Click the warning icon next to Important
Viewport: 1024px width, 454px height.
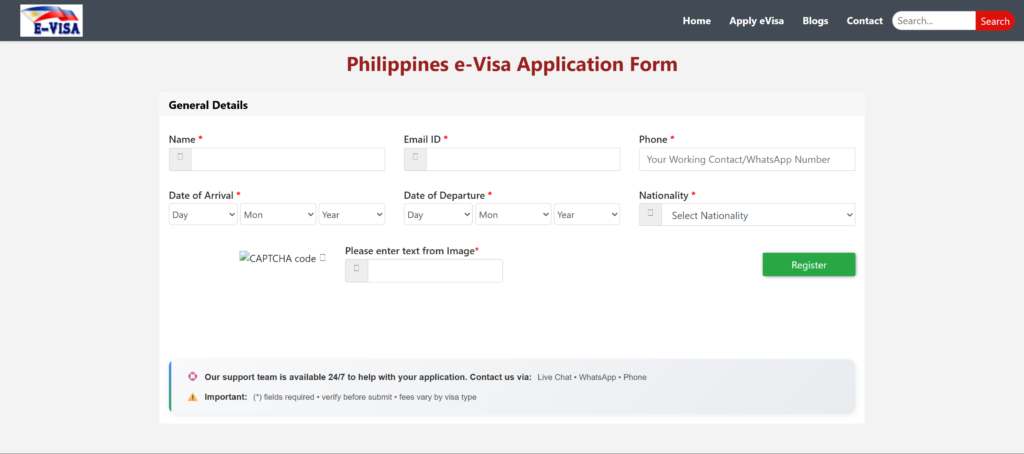click(193, 397)
